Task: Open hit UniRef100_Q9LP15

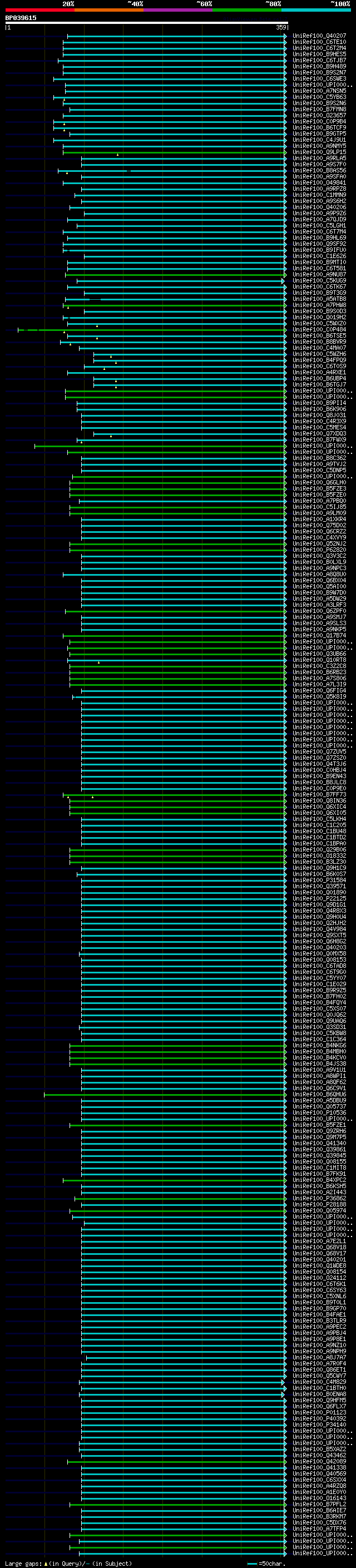Action: [x=319, y=152]
